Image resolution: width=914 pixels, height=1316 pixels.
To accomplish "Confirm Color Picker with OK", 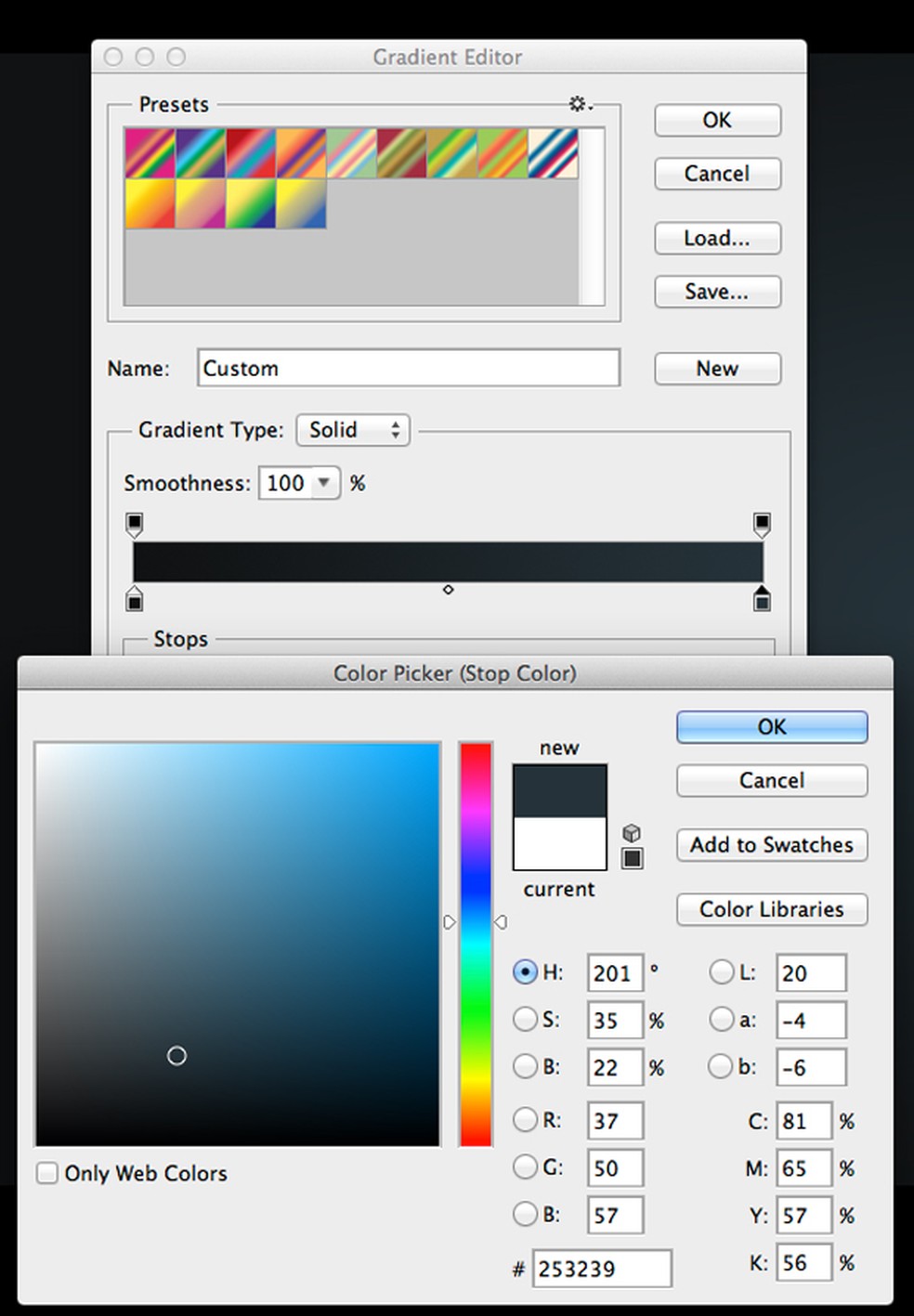I will [772, 727].
